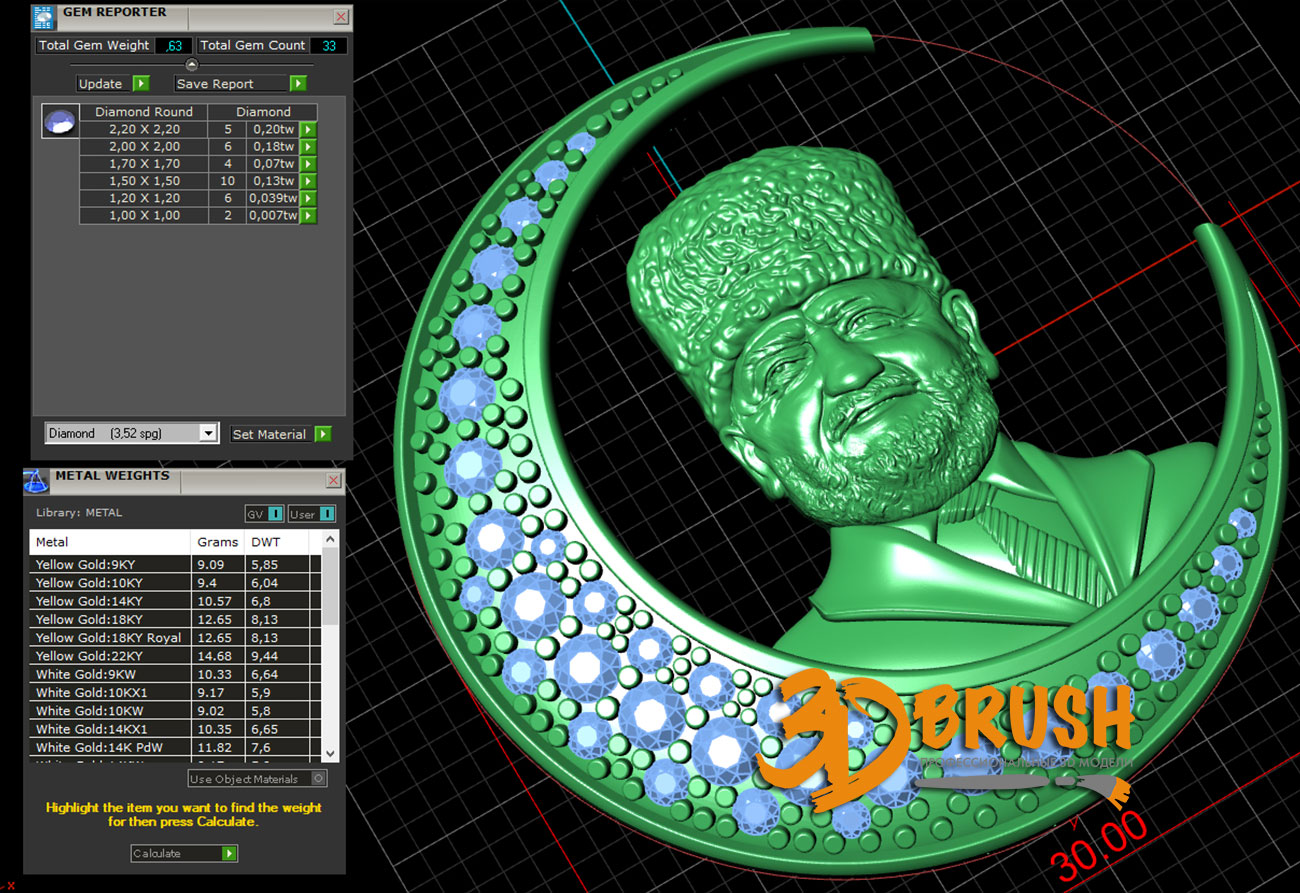Viewport: 1300px width, 893px height.
Task: Click the Calculate button label
Action: [x=176, y=854]
